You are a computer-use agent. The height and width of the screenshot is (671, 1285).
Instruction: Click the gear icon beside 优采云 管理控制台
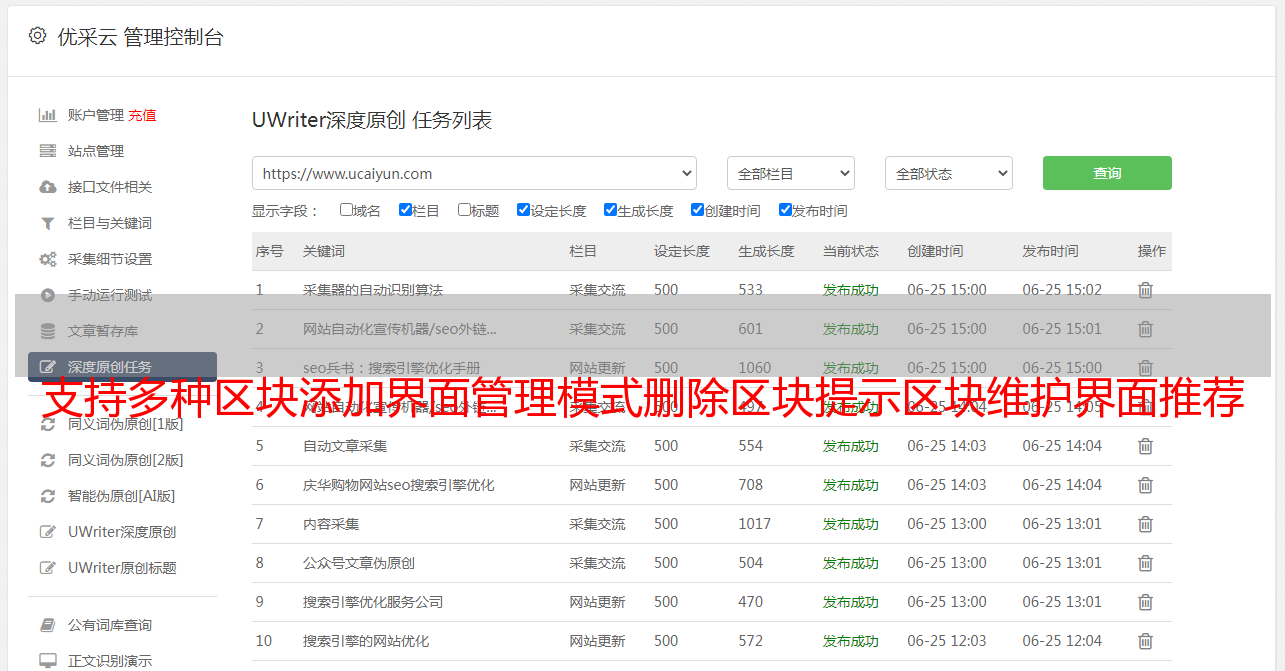[x=37, y=36]
